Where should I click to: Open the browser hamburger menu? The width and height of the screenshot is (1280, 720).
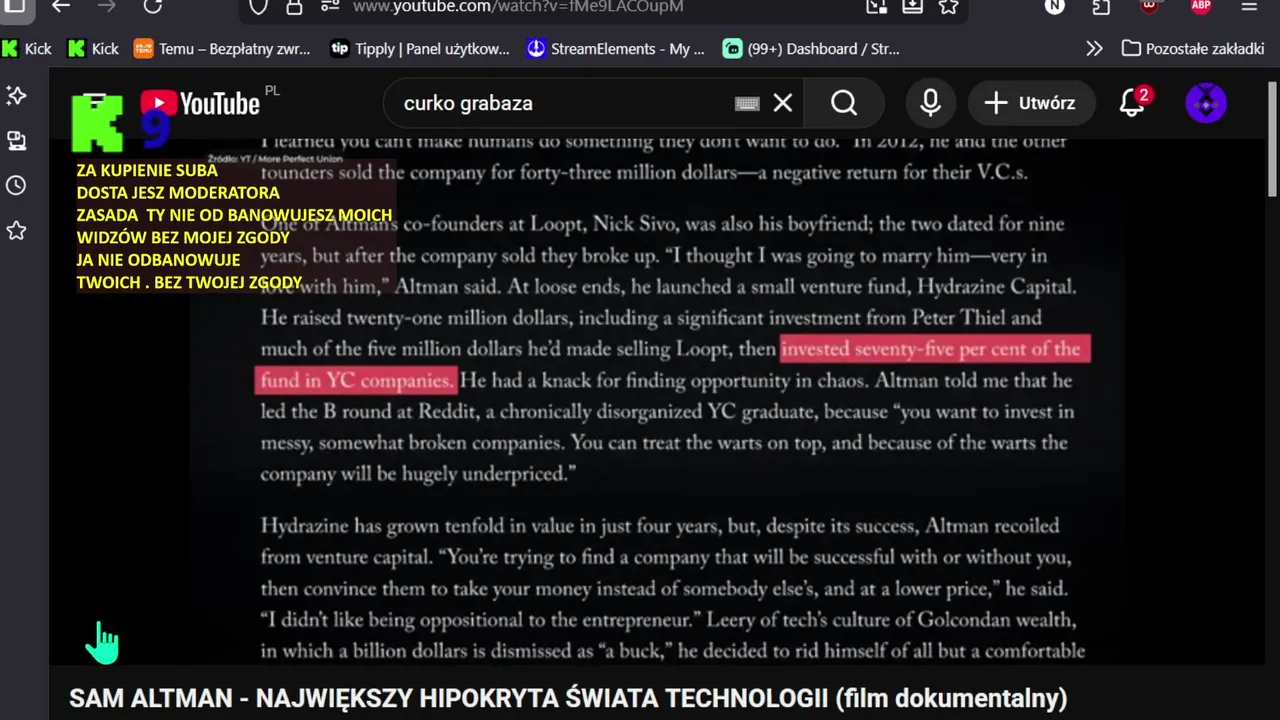coord(1249,6)
